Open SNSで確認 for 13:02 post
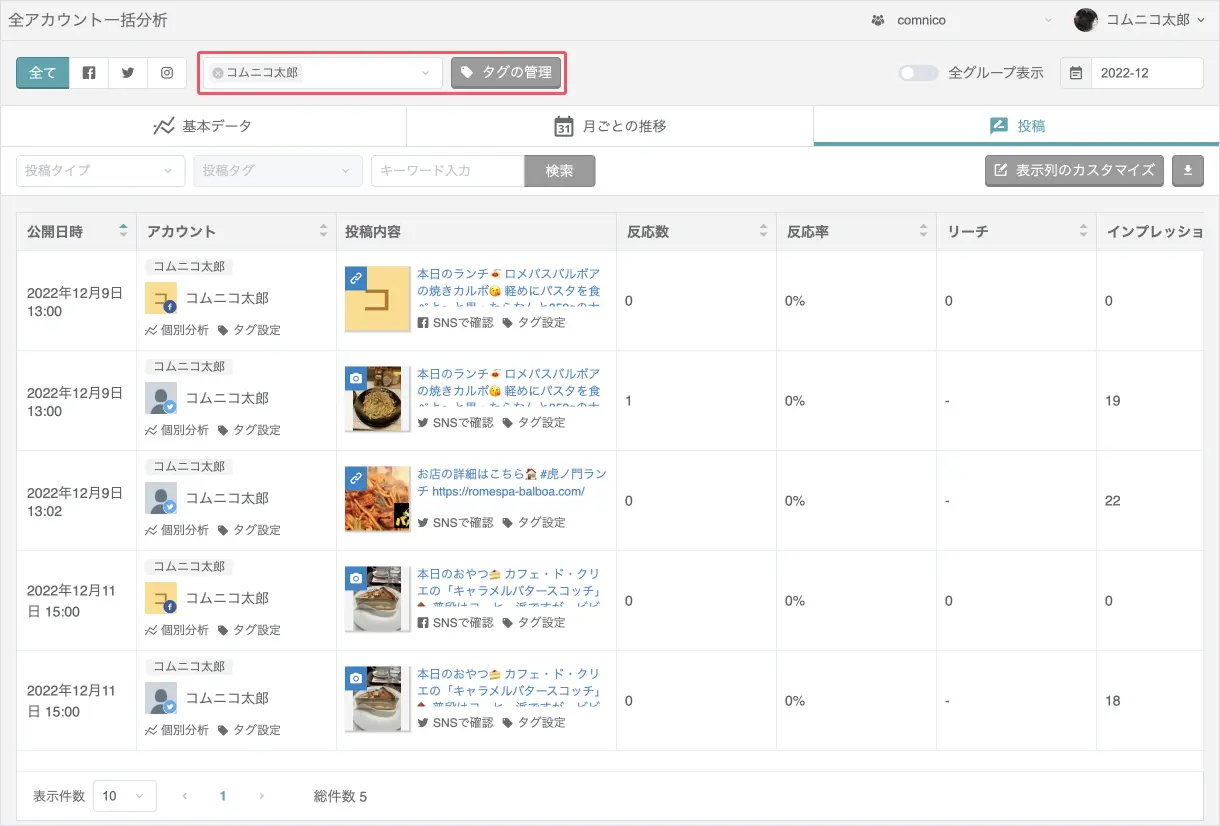 point(455,522)
